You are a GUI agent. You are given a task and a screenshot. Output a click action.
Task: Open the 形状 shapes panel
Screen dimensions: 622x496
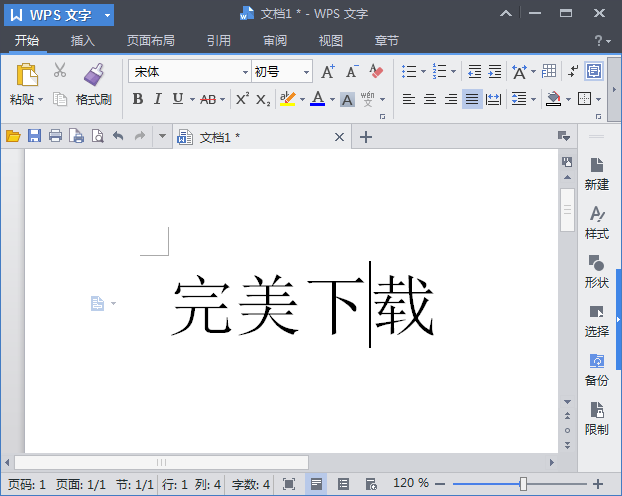[x=596, y=270]
